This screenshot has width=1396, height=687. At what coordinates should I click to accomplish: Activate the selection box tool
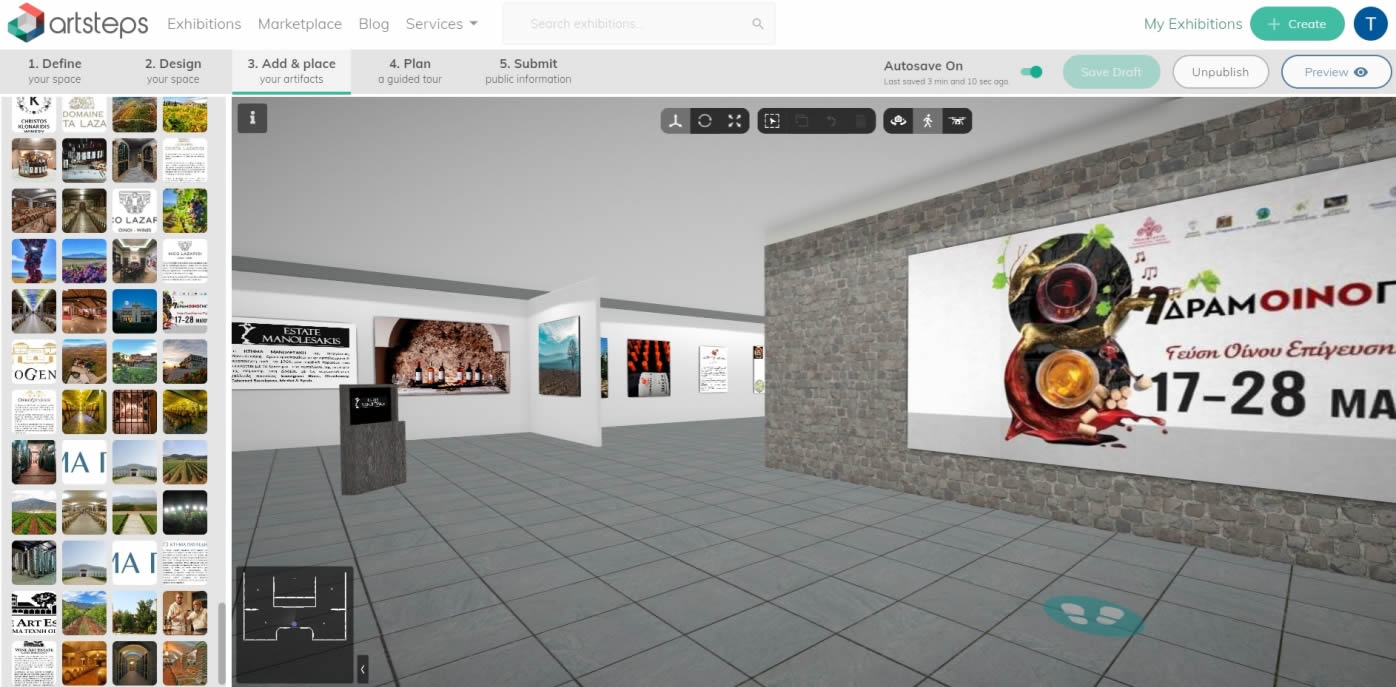(x=772, y=121)
